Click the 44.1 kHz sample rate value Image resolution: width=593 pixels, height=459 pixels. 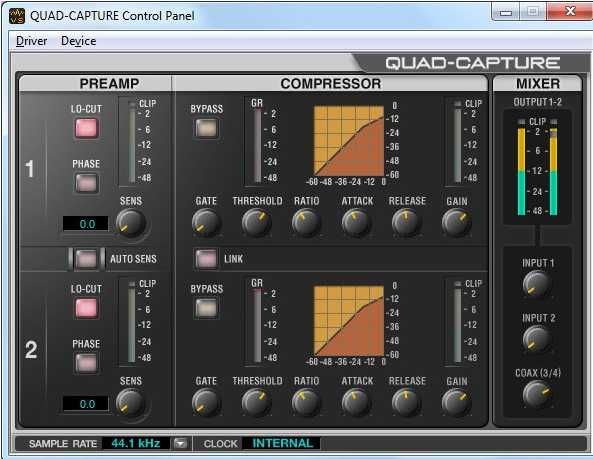pyautogui.click(x=136, y=443)
